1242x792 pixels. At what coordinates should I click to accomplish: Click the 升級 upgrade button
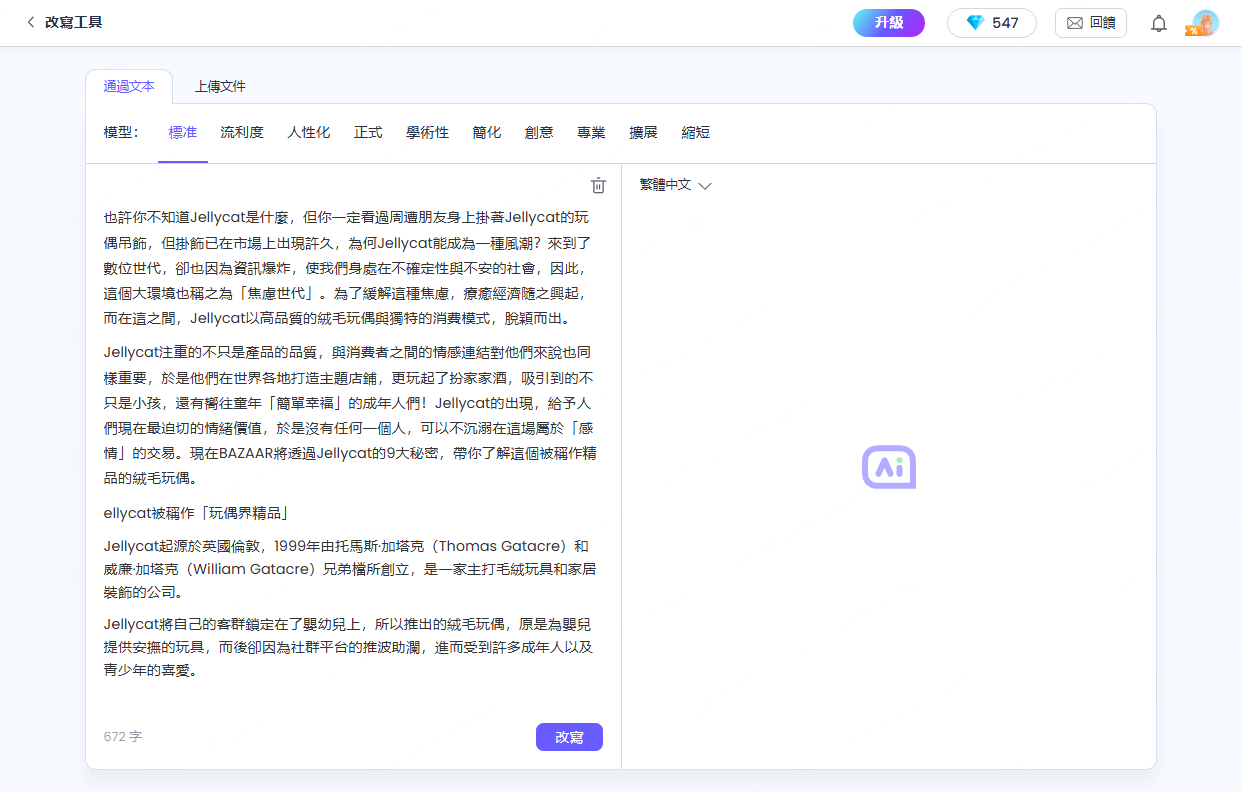tap(889, 23)
